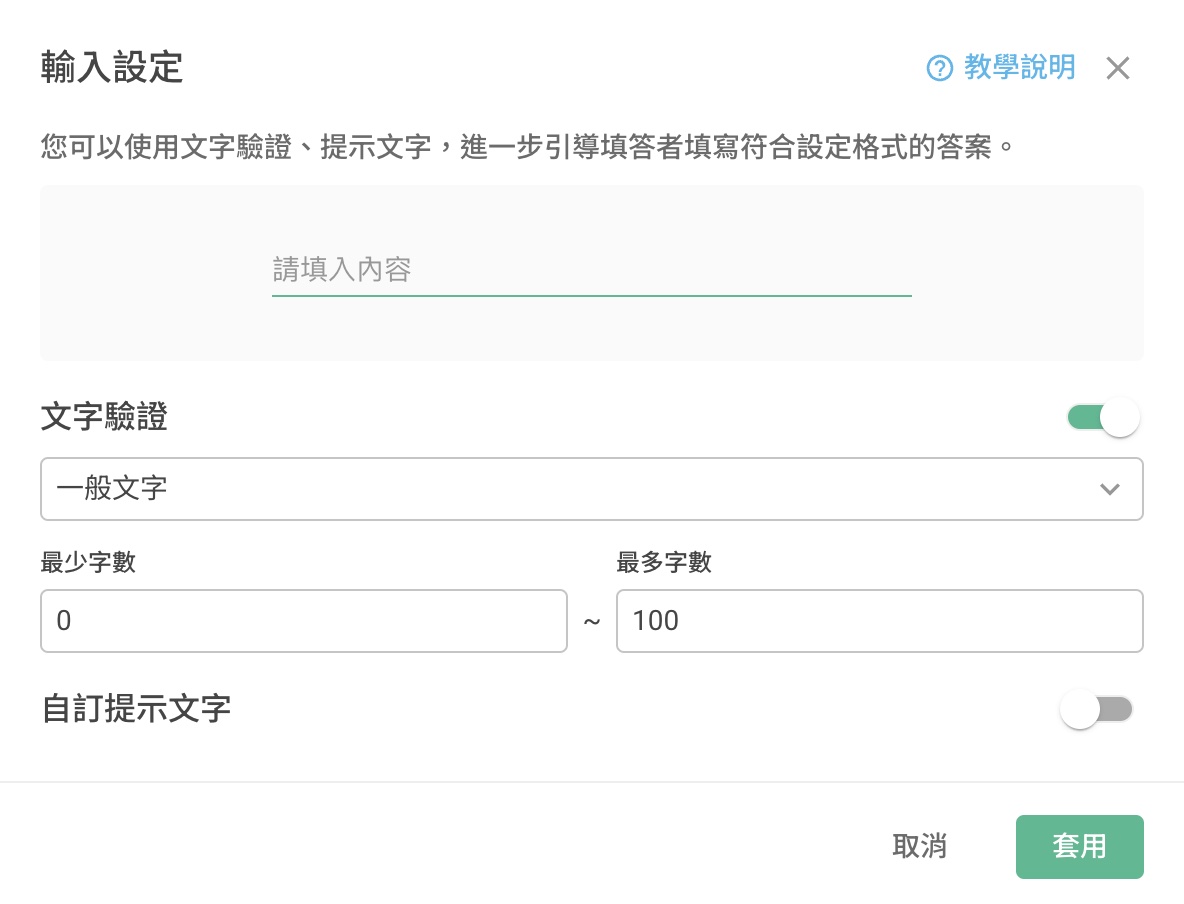Enable the 自訂提示文字 toggle switch

(1096, 709)
